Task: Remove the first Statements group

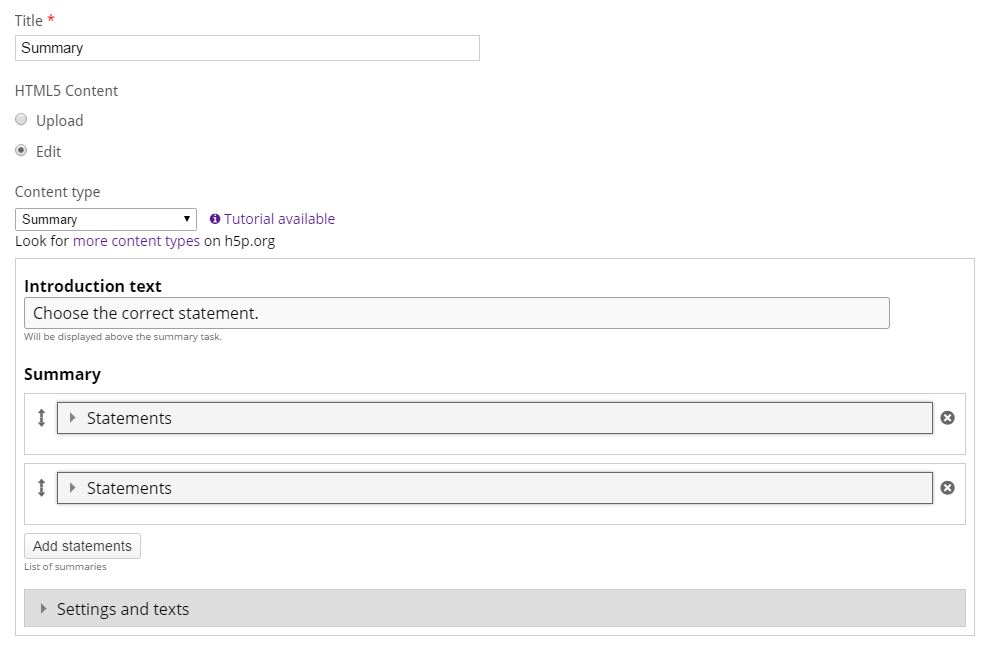Action: 947,418
